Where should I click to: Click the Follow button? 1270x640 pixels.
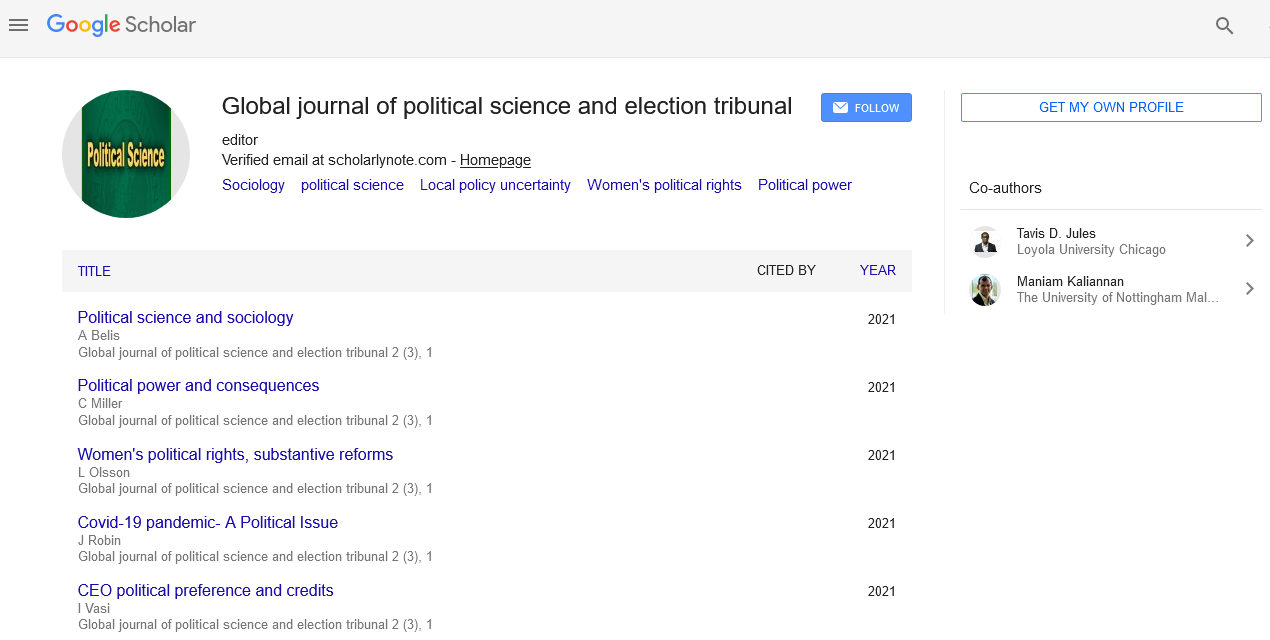click(866, 108)
